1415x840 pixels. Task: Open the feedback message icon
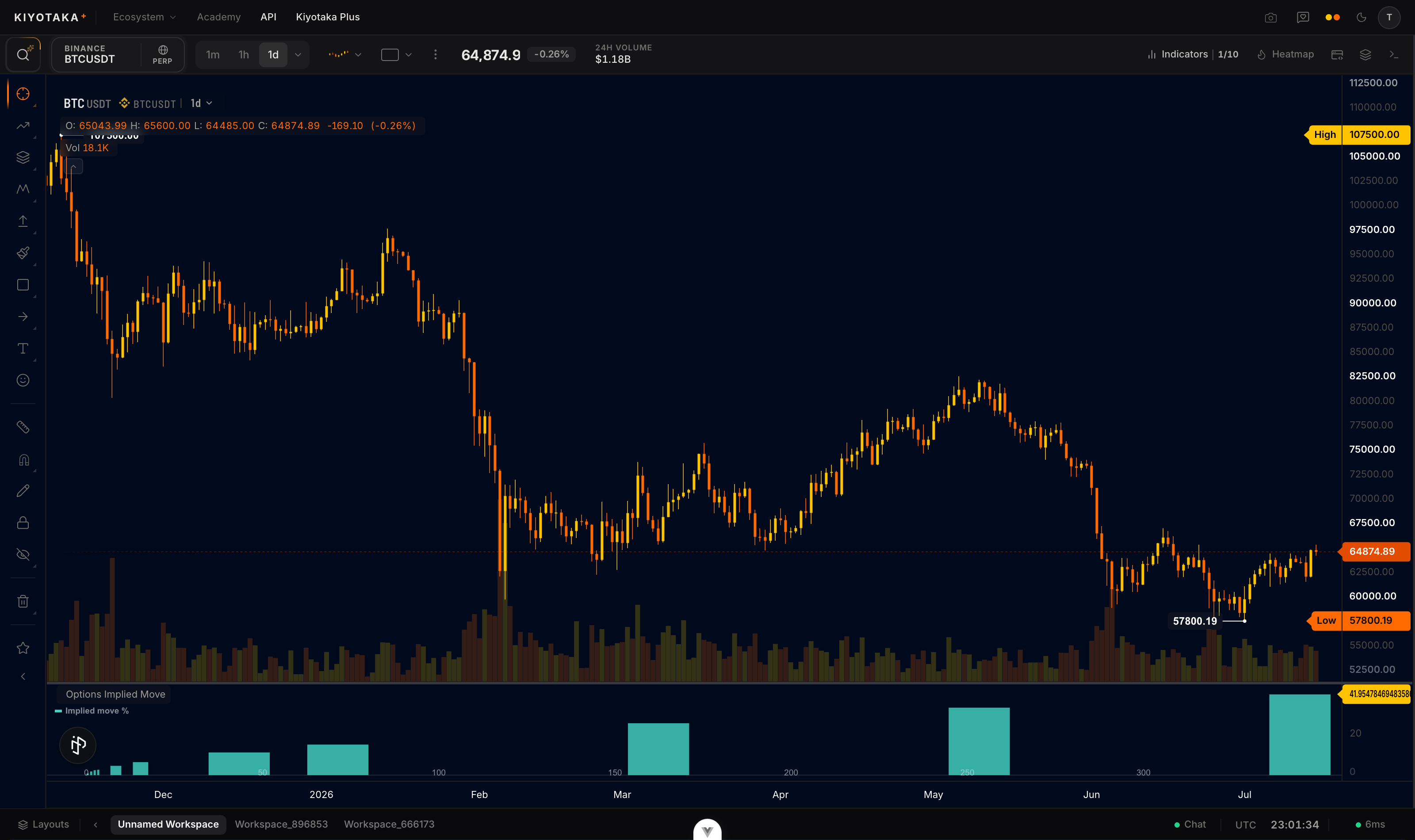[1303, 17]
